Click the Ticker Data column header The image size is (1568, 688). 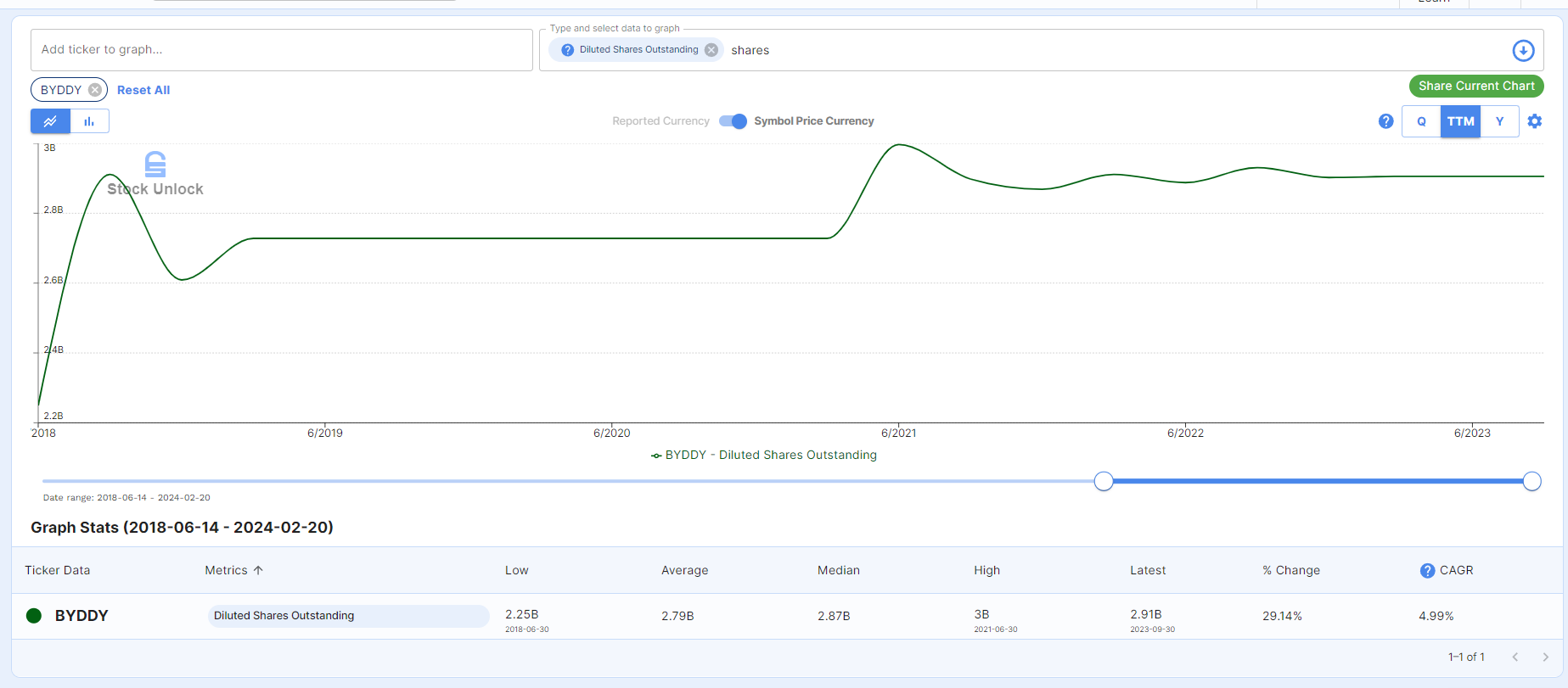point(58,570)
